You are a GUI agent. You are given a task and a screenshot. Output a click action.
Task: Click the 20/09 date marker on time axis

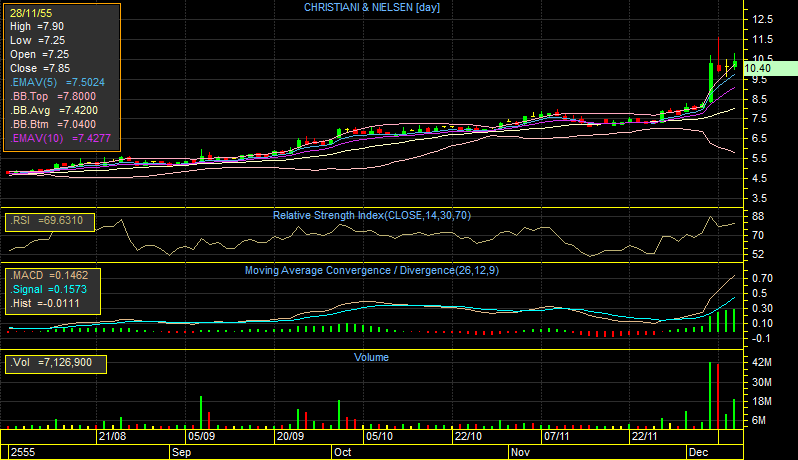click(291, 436)
